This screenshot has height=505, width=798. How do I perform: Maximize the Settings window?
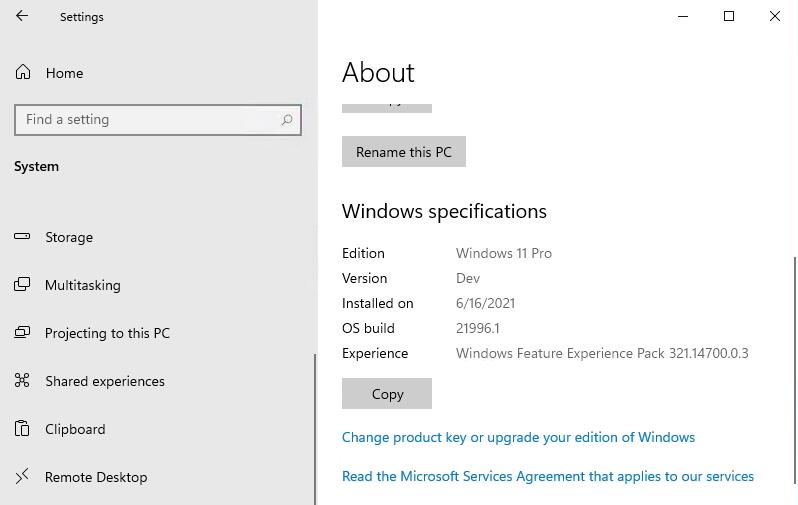pyautogui.click(x=729, y=17)
